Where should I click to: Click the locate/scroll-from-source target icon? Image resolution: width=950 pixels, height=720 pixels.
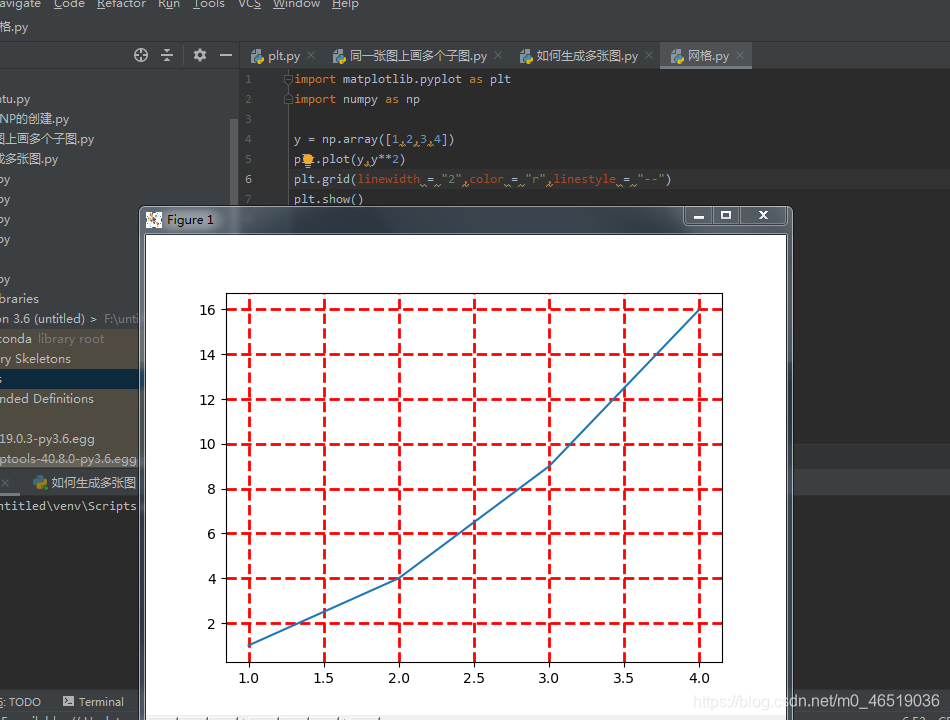point(141,55)
